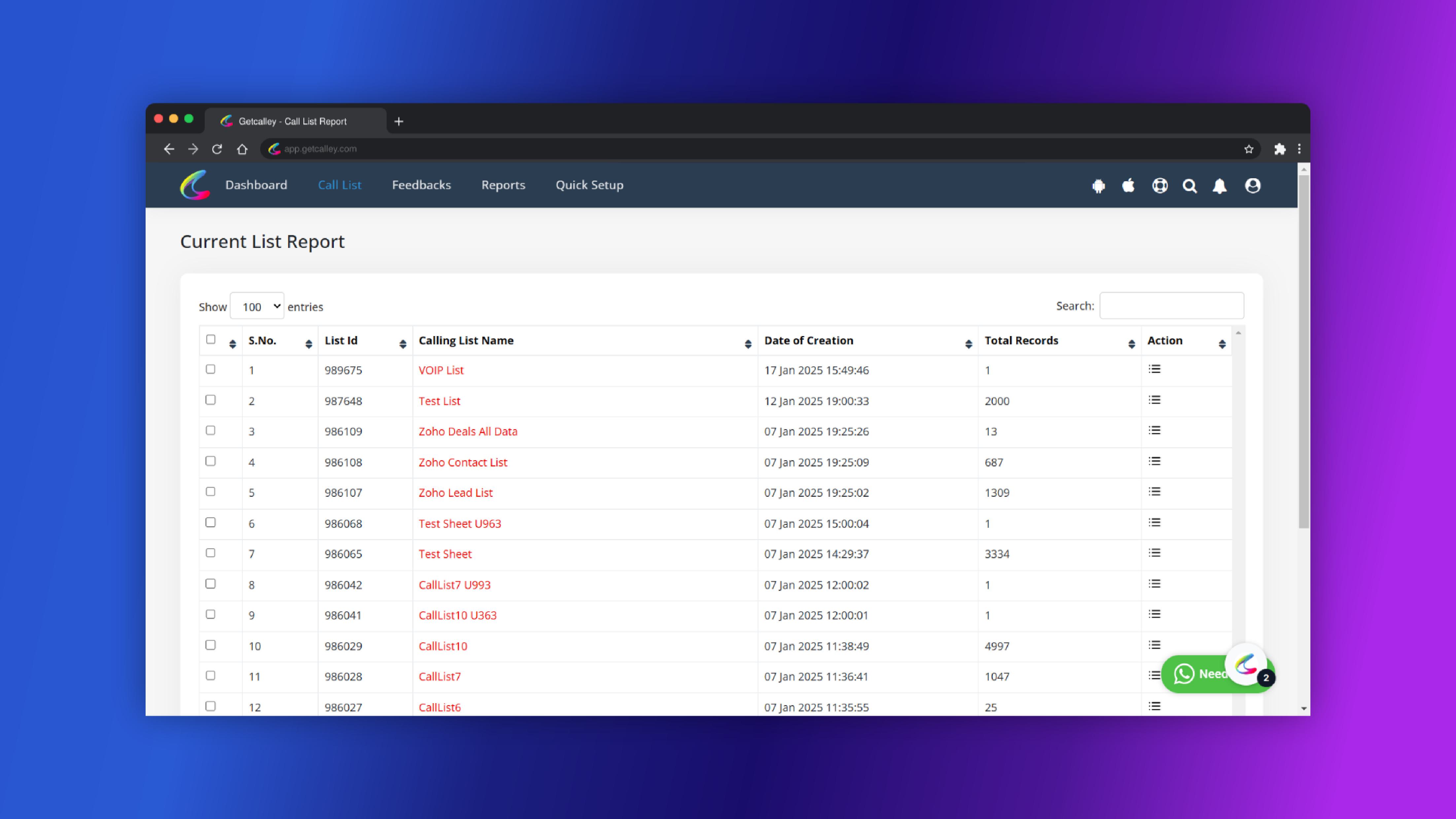Open action menu for CallList10 U363
1456x819 pixels.
(x=1155, y=614)
